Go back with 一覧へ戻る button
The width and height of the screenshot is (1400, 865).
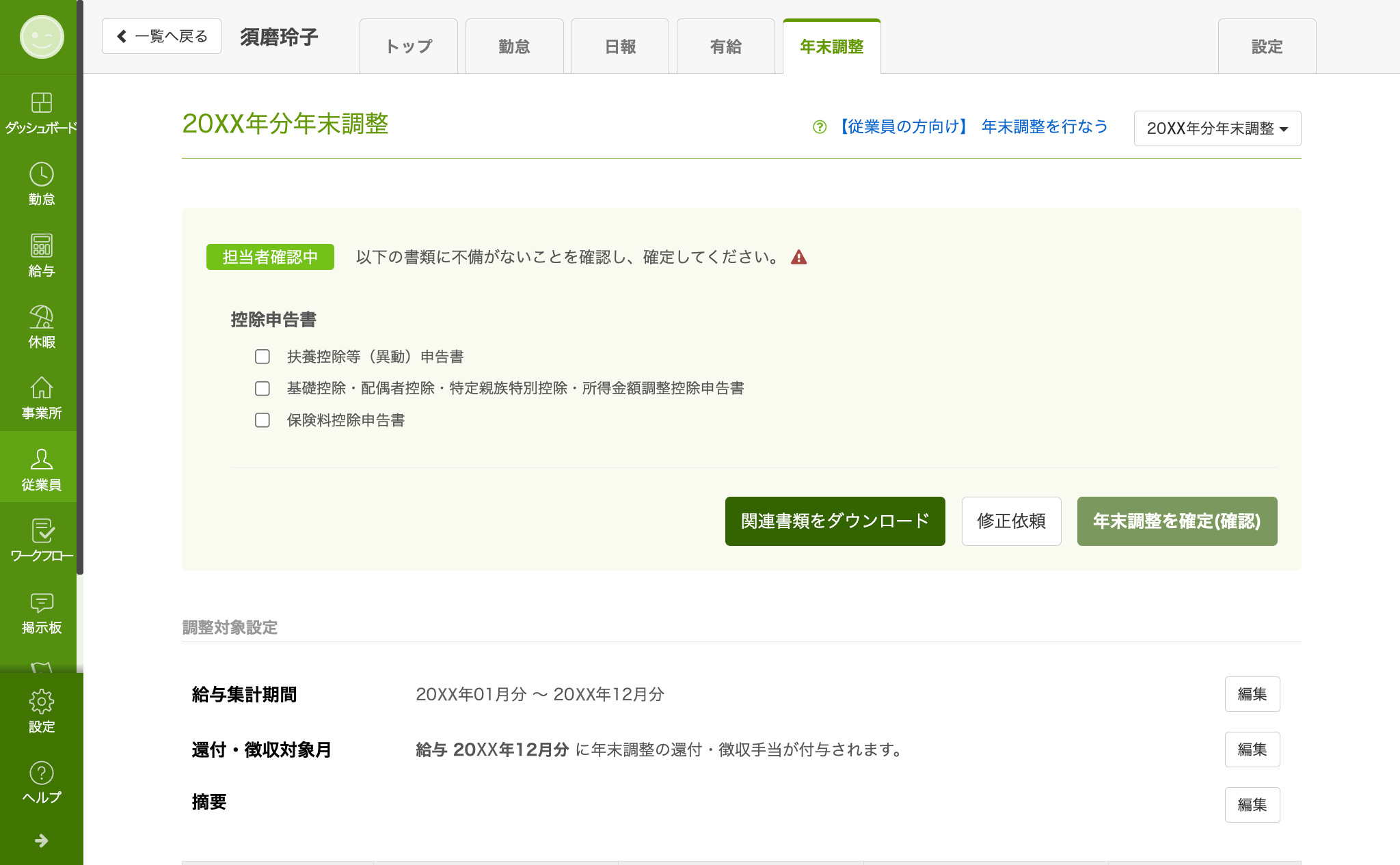tap(161, 36)
